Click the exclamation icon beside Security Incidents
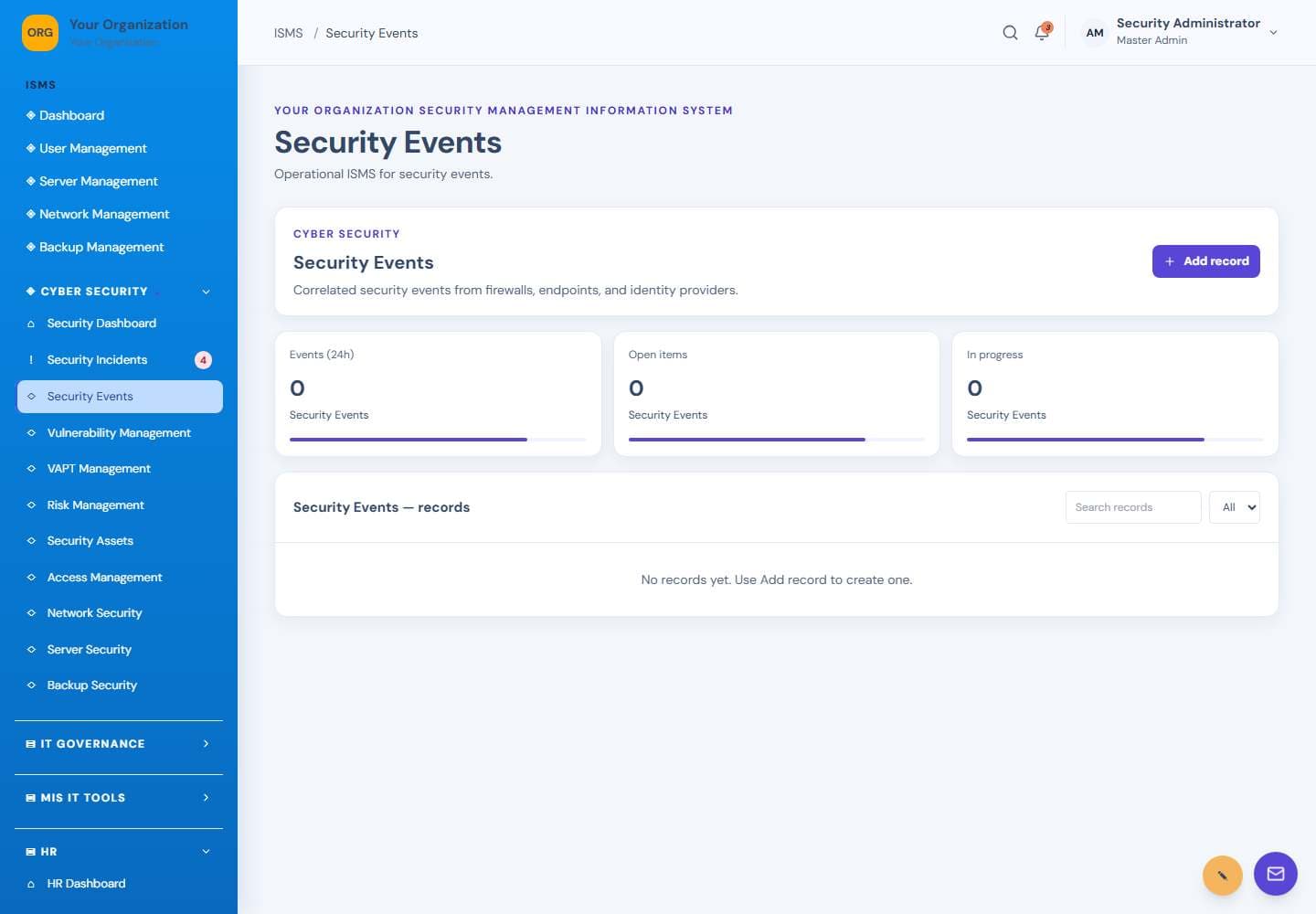Viewport: 1316px width, 914px height. pos(31,360)
